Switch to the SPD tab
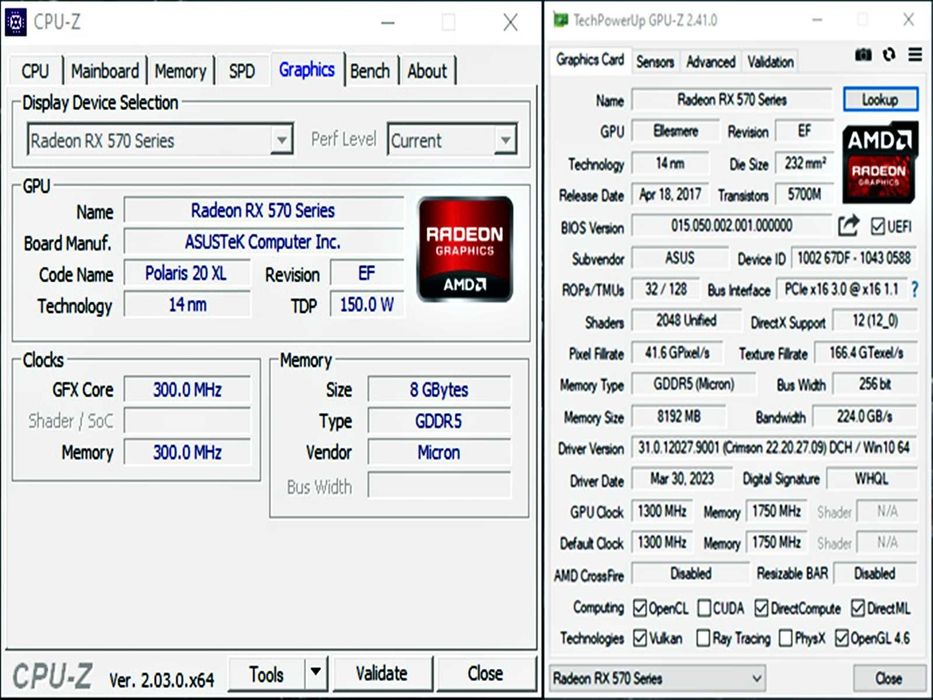 pyautogui.click(x=242, y=71)
